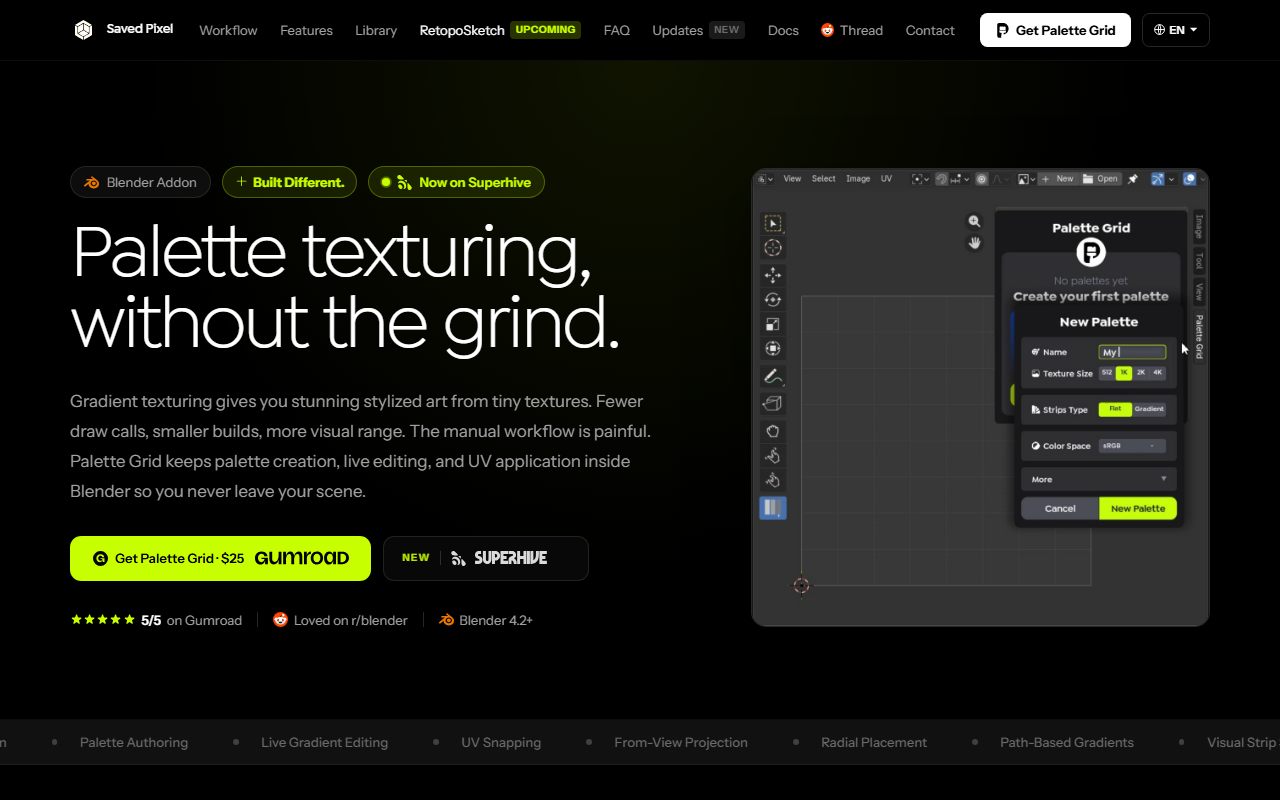
Task: Select the Scale tool in Blender toolbar
Action: point(773,324)
